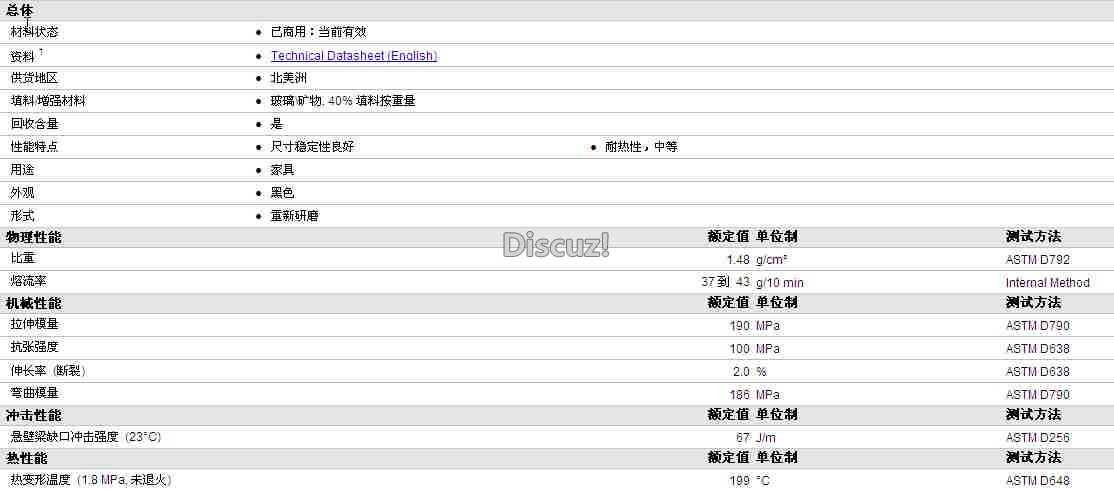Select the 重新研磨 value
This screenshot has width=1114, height=489.
point(295,215)
